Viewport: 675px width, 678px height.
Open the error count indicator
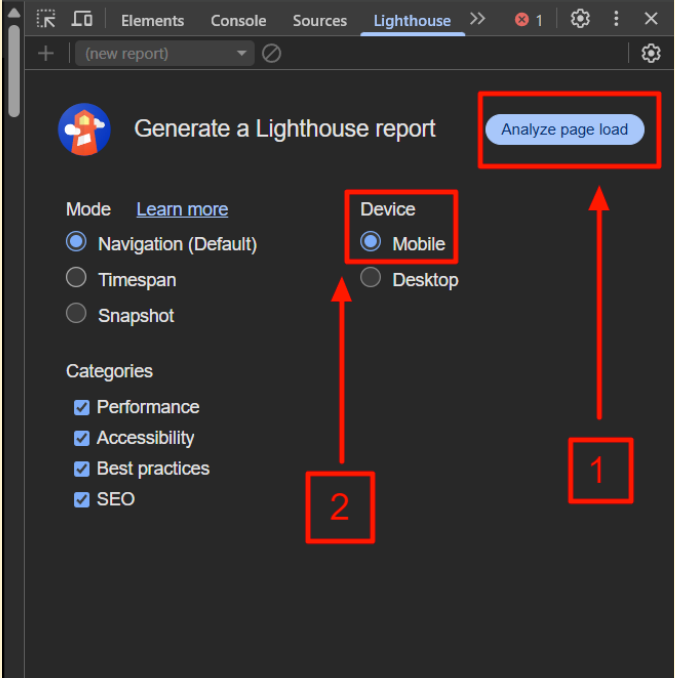click(x=528, y=20)
